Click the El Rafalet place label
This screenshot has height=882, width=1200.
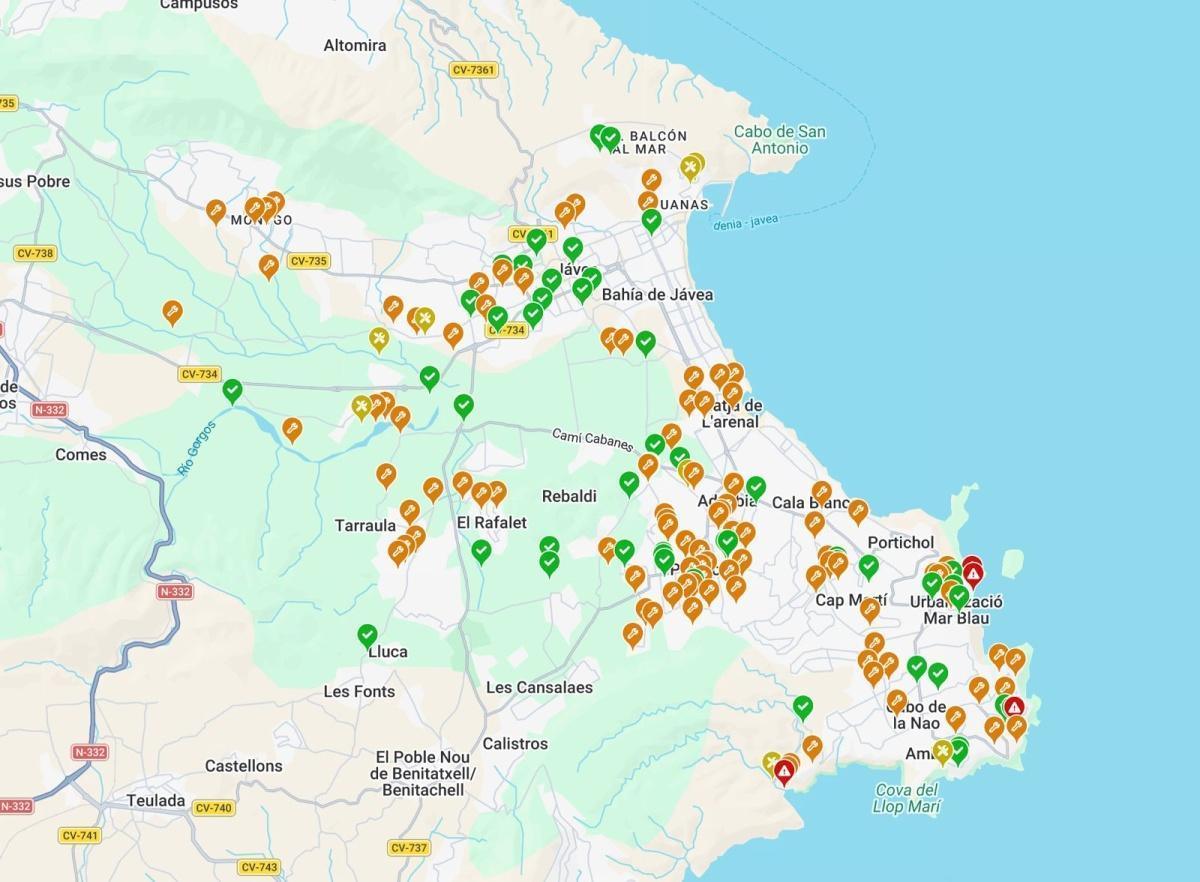point(491,522)
